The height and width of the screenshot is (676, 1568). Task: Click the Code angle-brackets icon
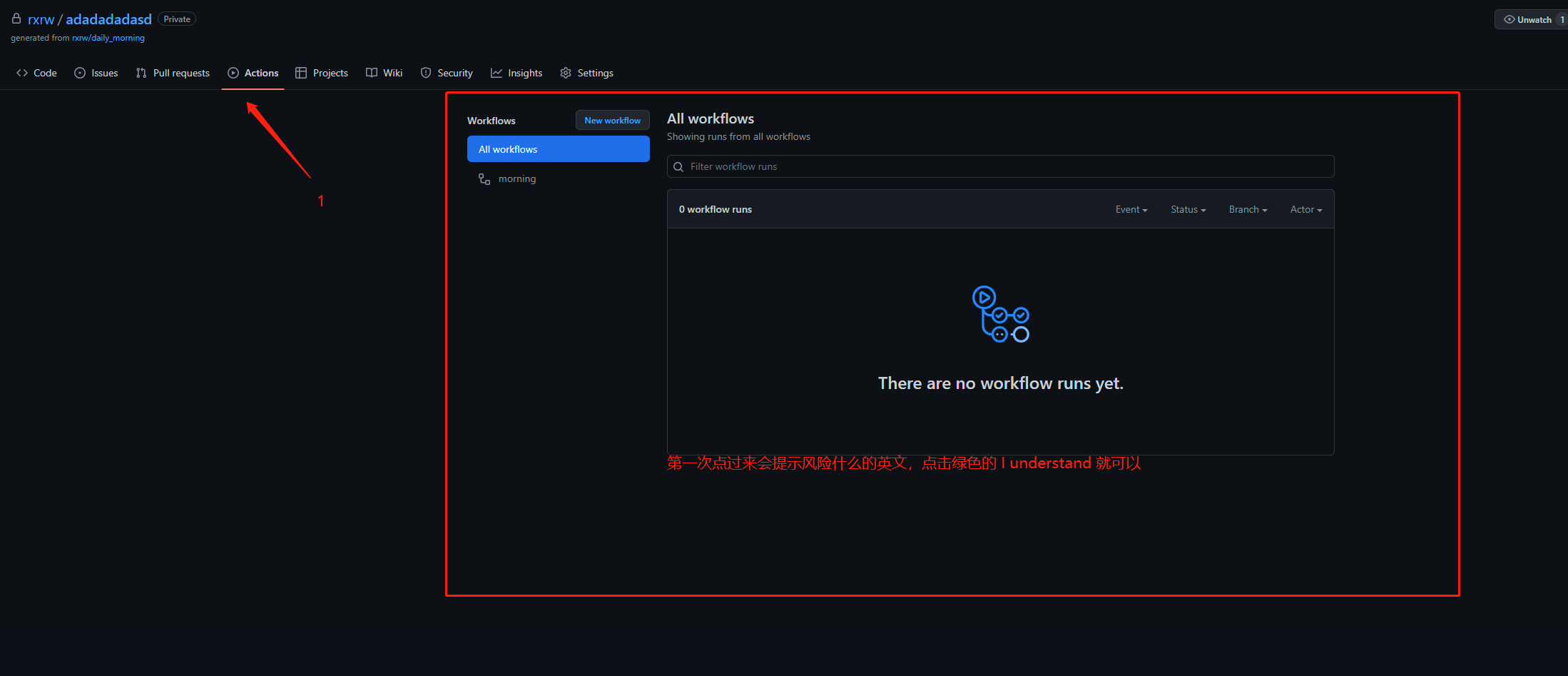tap(22, 73)
